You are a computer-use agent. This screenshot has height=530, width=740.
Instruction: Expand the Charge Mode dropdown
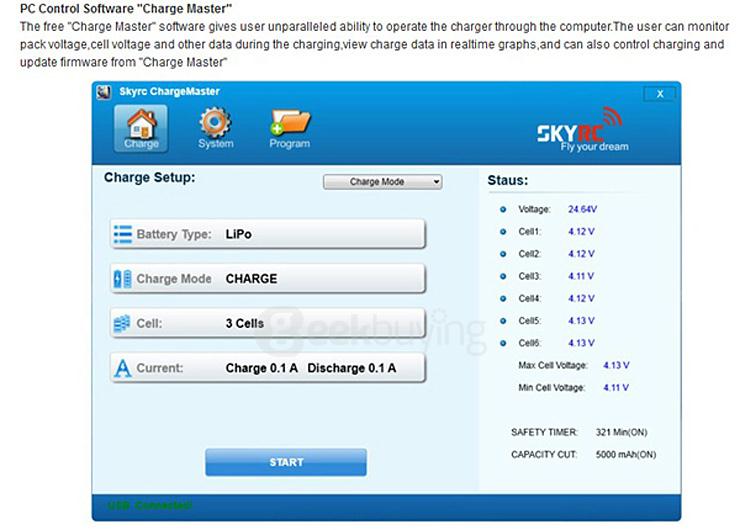[383, 182]
